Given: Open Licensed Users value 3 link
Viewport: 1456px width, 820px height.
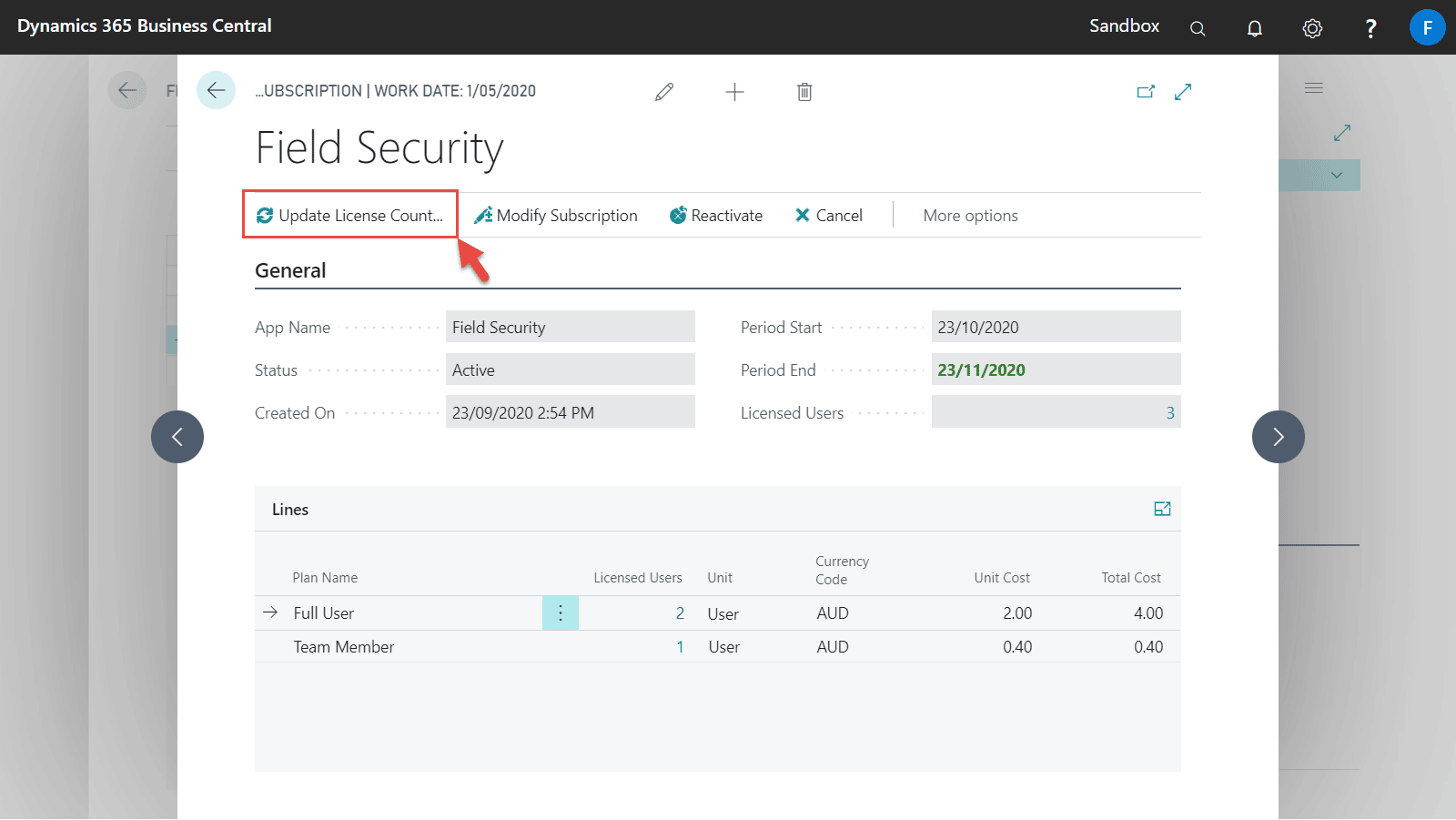Looking at the screenshot, I should coord(1170,413).
